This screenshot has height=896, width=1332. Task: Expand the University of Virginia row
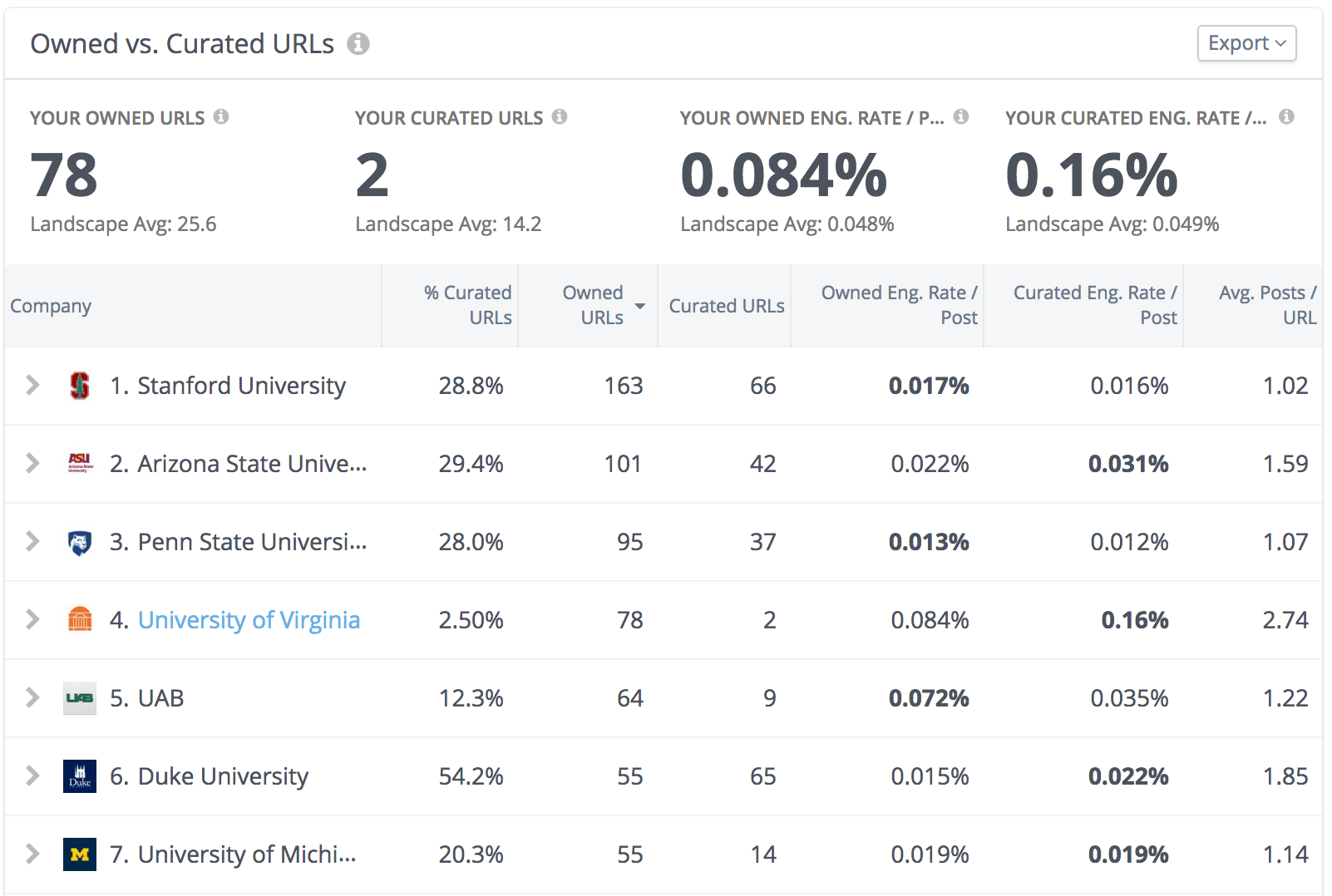(x=32, y=619)
